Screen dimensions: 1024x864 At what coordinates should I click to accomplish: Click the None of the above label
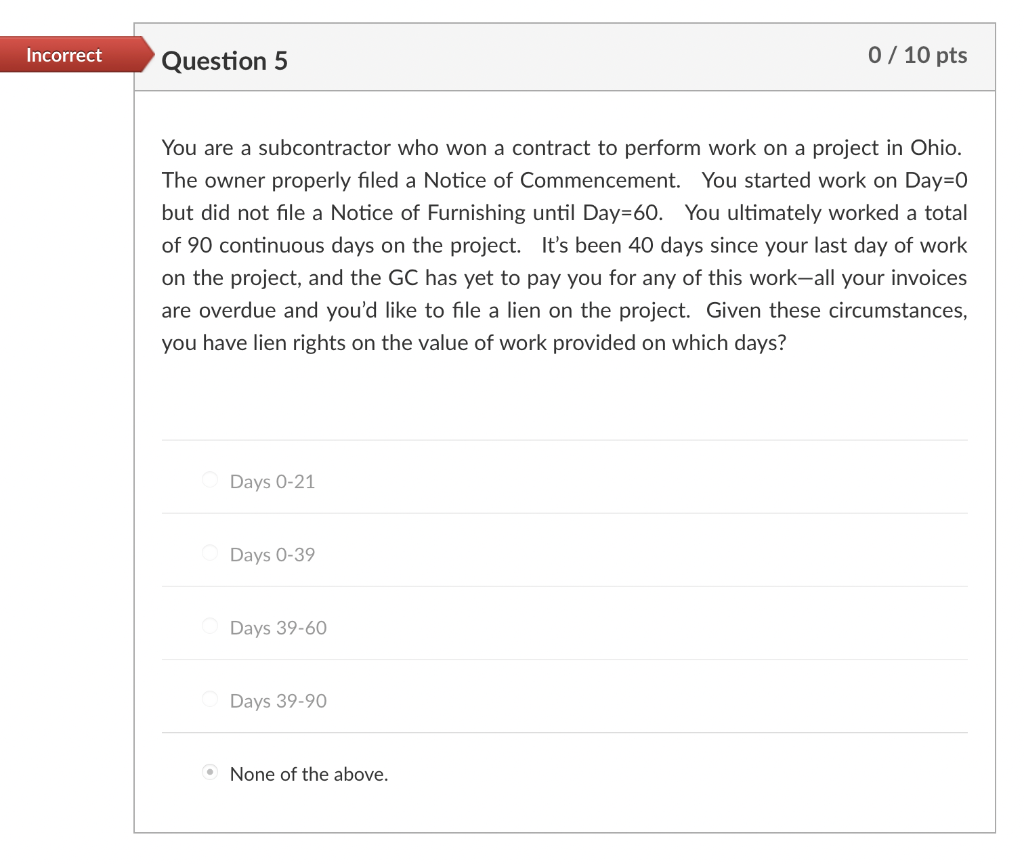pyautogui.click(x=309, y=775)
